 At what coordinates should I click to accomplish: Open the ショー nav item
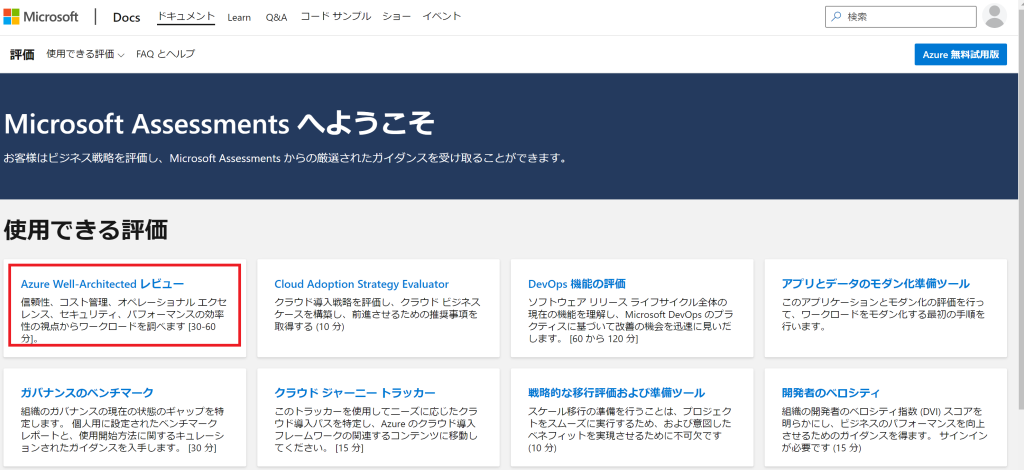point(396,16)
